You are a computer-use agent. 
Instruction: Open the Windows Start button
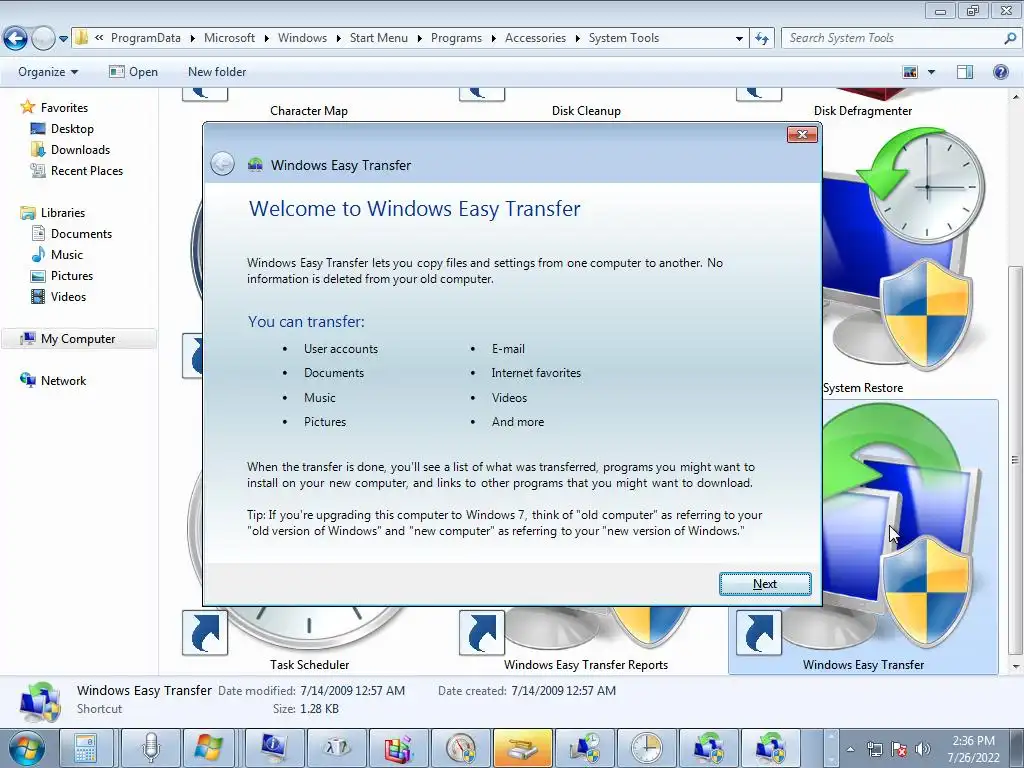(26, 748)
